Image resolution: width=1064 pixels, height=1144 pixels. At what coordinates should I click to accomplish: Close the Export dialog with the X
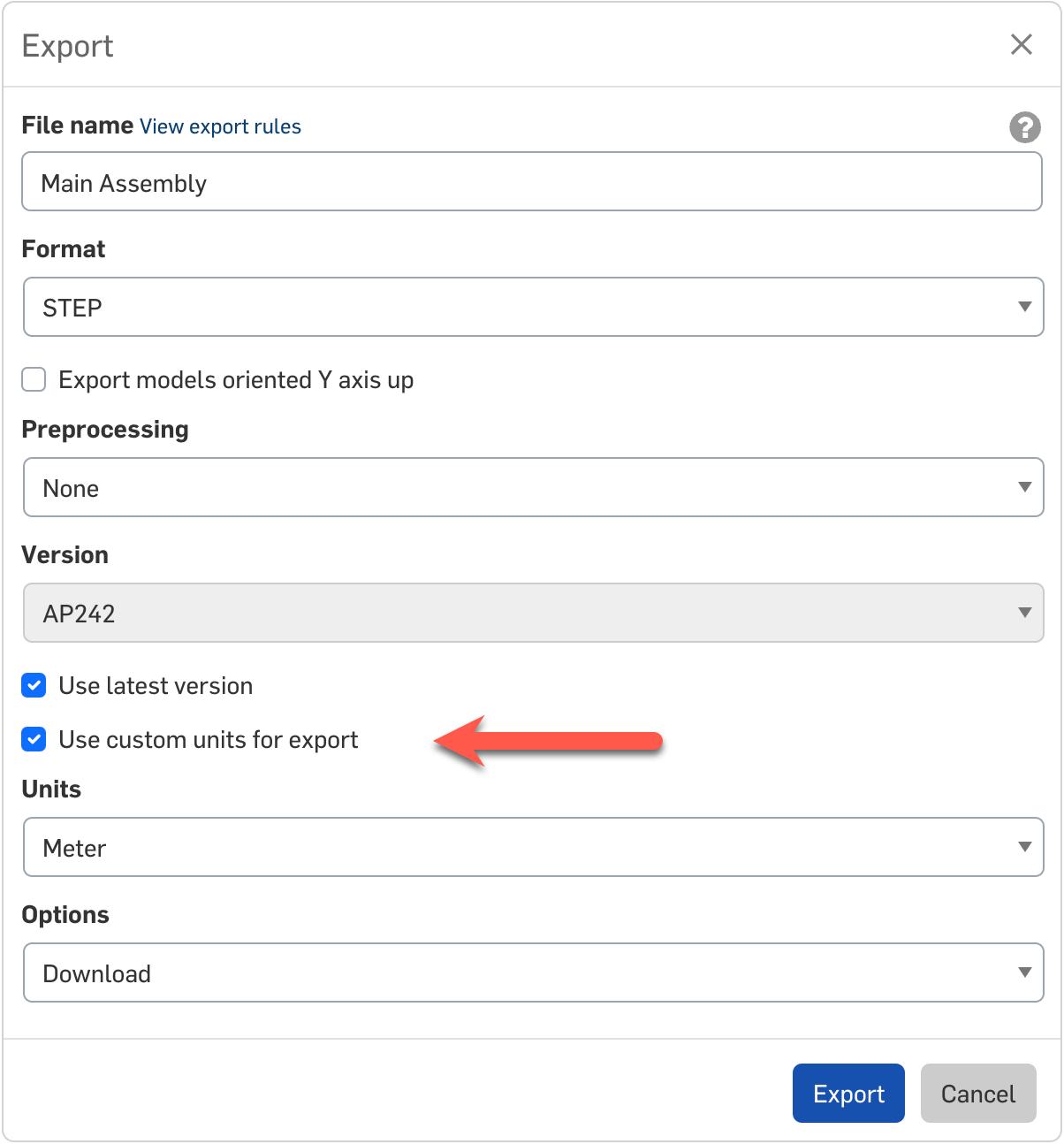click(1021, 45)
